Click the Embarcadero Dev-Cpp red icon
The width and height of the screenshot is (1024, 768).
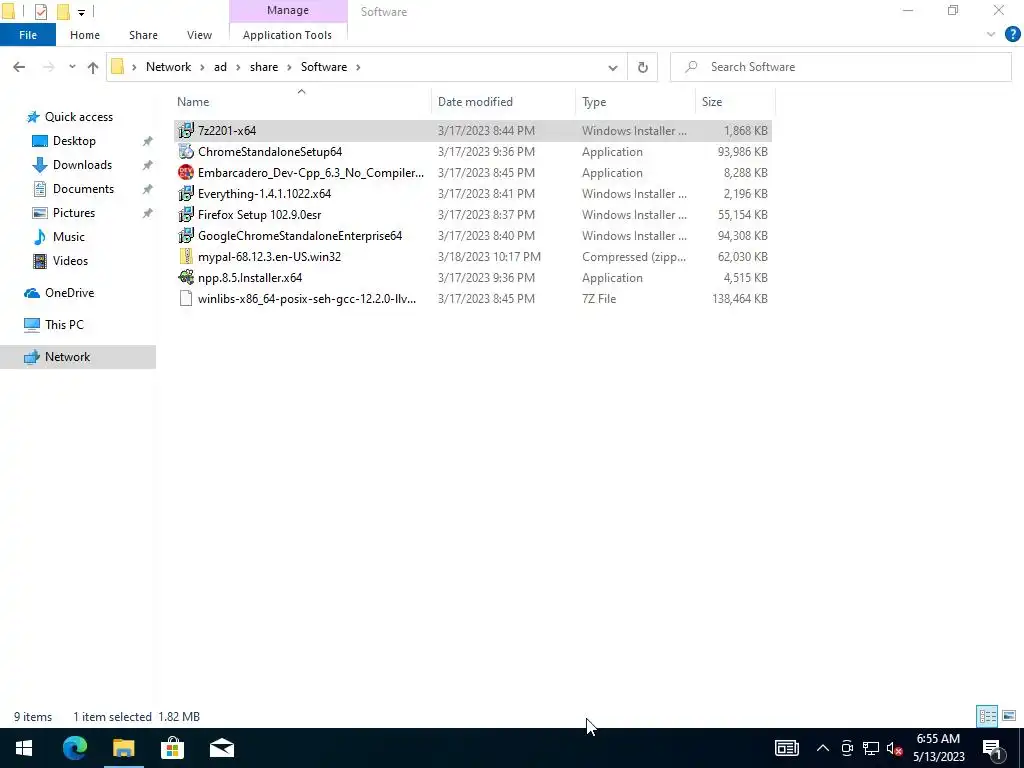(x=186, y=172)
